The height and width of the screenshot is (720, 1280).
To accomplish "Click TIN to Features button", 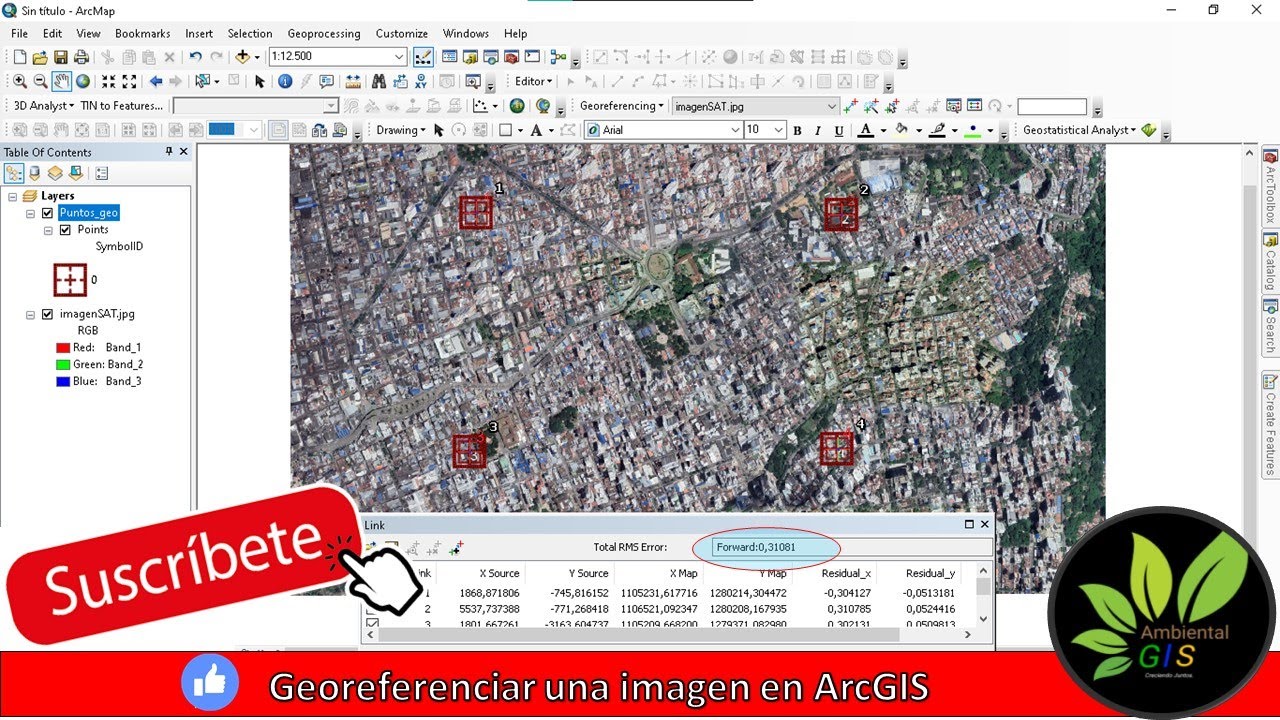I will point(121,105).
